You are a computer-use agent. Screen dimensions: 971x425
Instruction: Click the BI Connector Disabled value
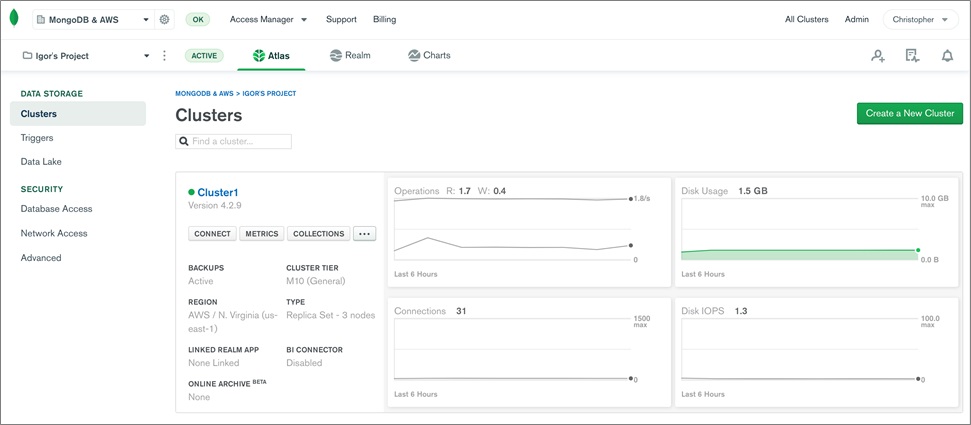coord(304,362)
